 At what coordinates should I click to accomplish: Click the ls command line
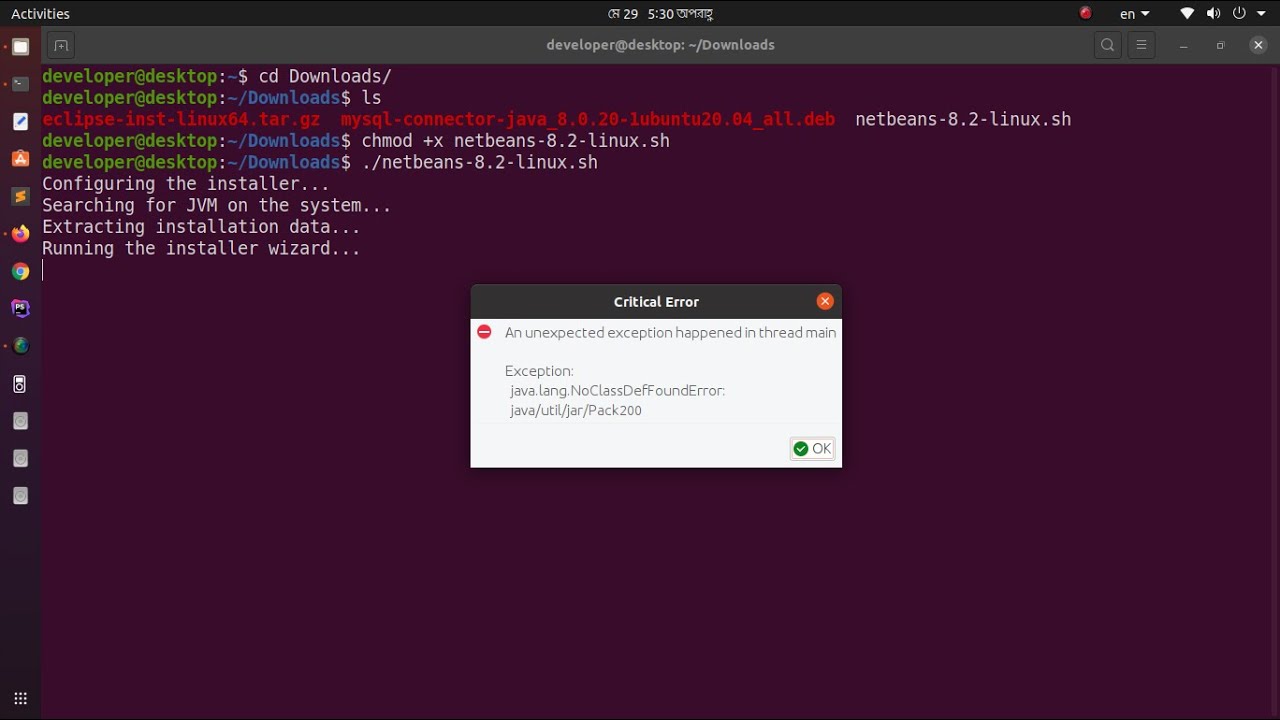pyautogui.click(x=212, y=98)
